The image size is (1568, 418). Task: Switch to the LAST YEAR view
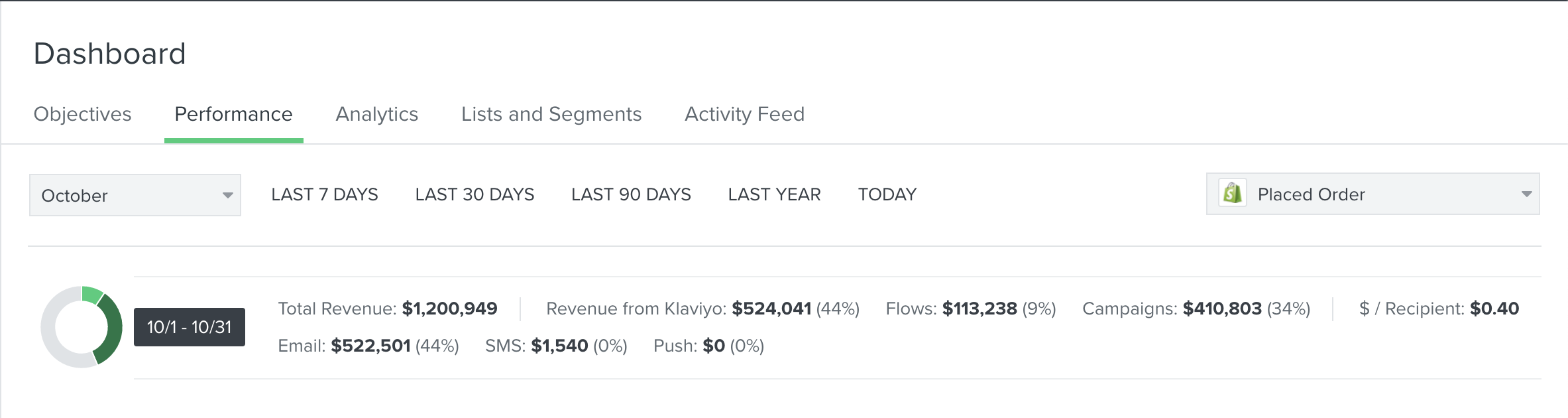tap(774, 194)
